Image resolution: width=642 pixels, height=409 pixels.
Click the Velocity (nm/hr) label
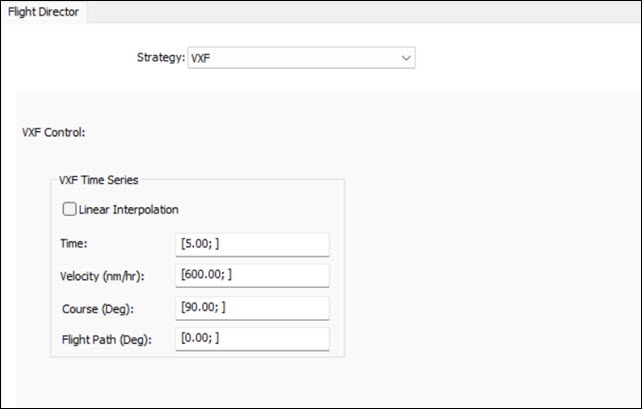tap(103, 275)
